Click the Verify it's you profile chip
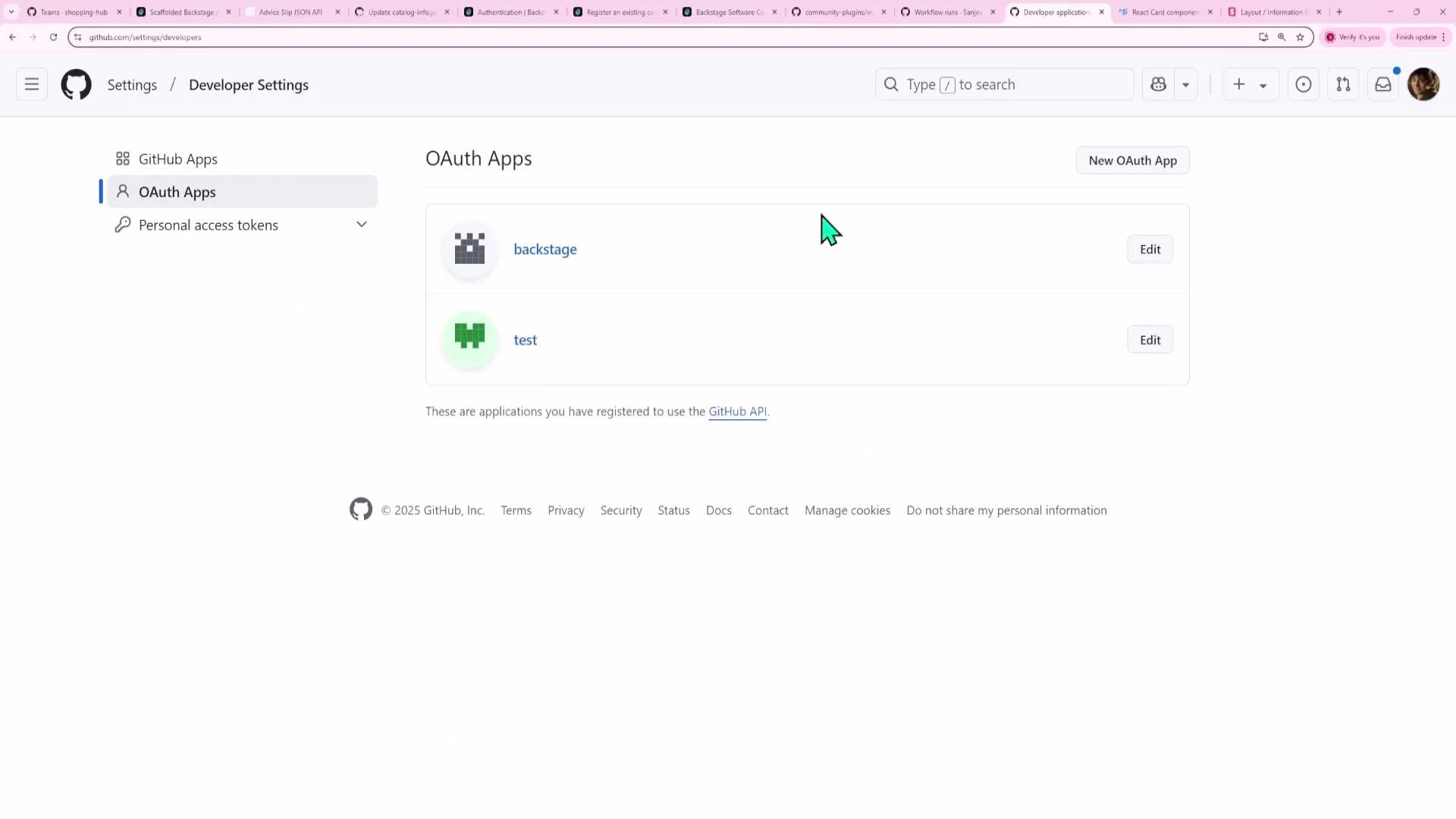1456x819 pixels. tap(1352, 37)
